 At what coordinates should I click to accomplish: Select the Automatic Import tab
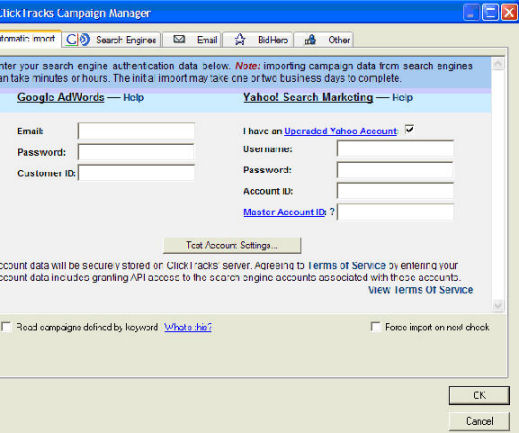tap(30, 39)
